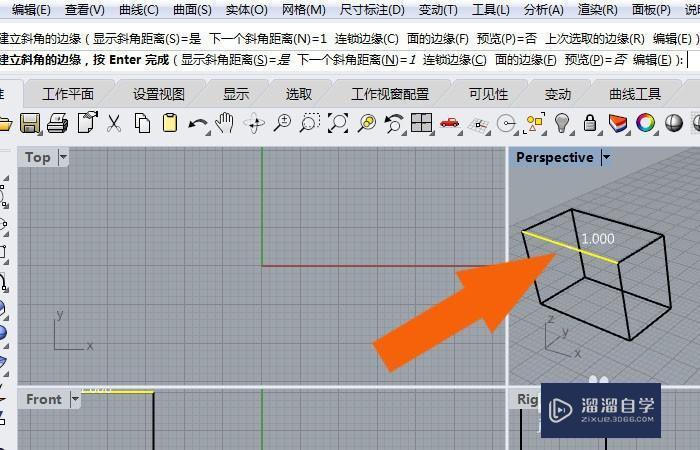Viewport: 700px width, 450px height.
Task: Open Document Properties icon
Action: tap(88, 122)
